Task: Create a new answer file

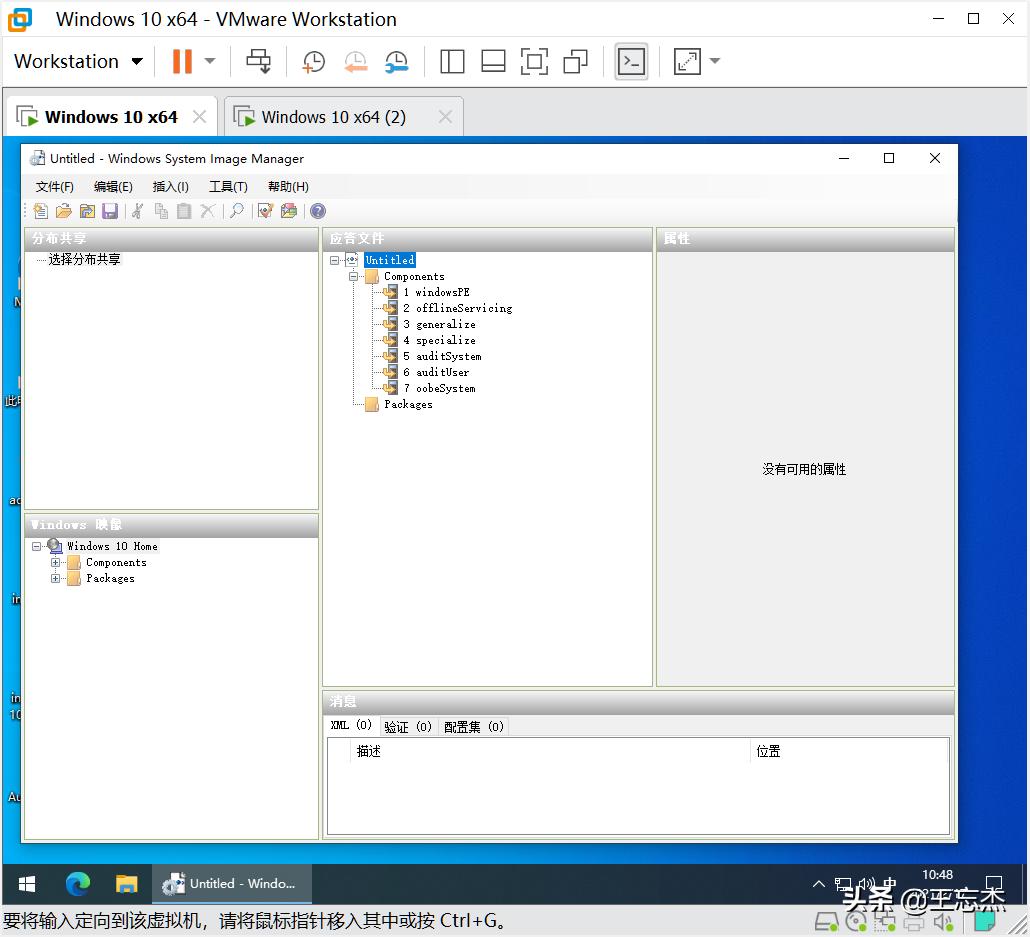Action: (40, 210)
